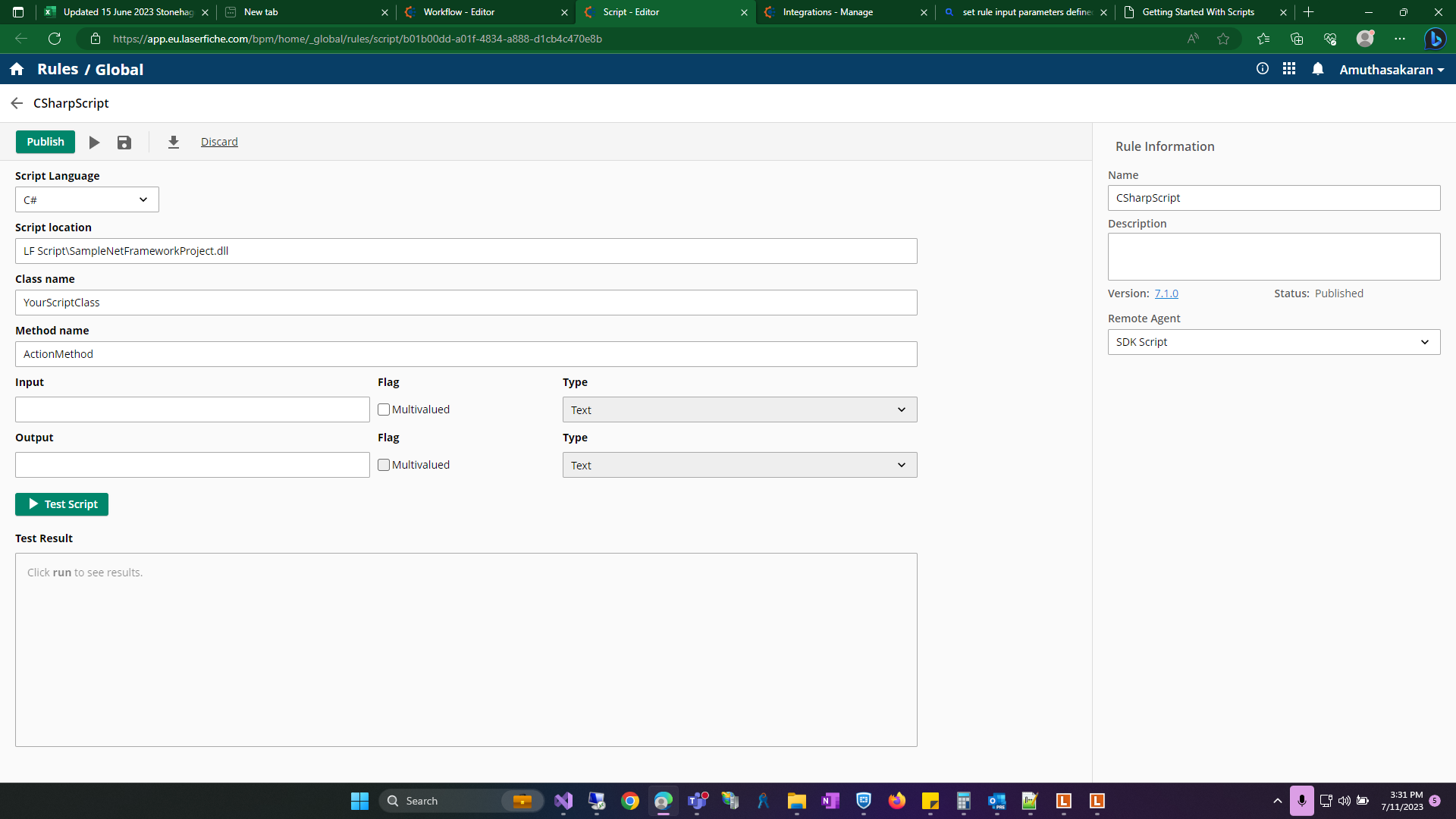Enable Multivalued checkbox for Input
The height and width of the screenshot is (819, 1456).
tap(384, 409)
